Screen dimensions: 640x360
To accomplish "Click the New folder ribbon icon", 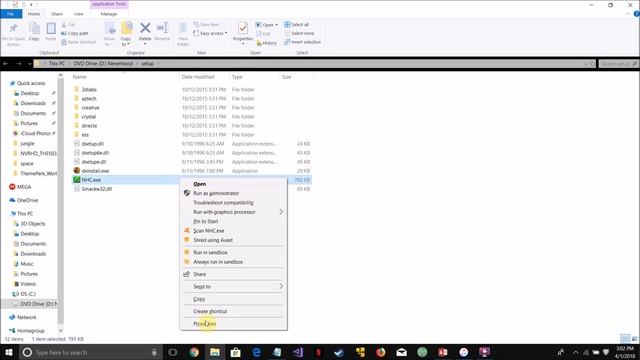I will click(183, 33).
